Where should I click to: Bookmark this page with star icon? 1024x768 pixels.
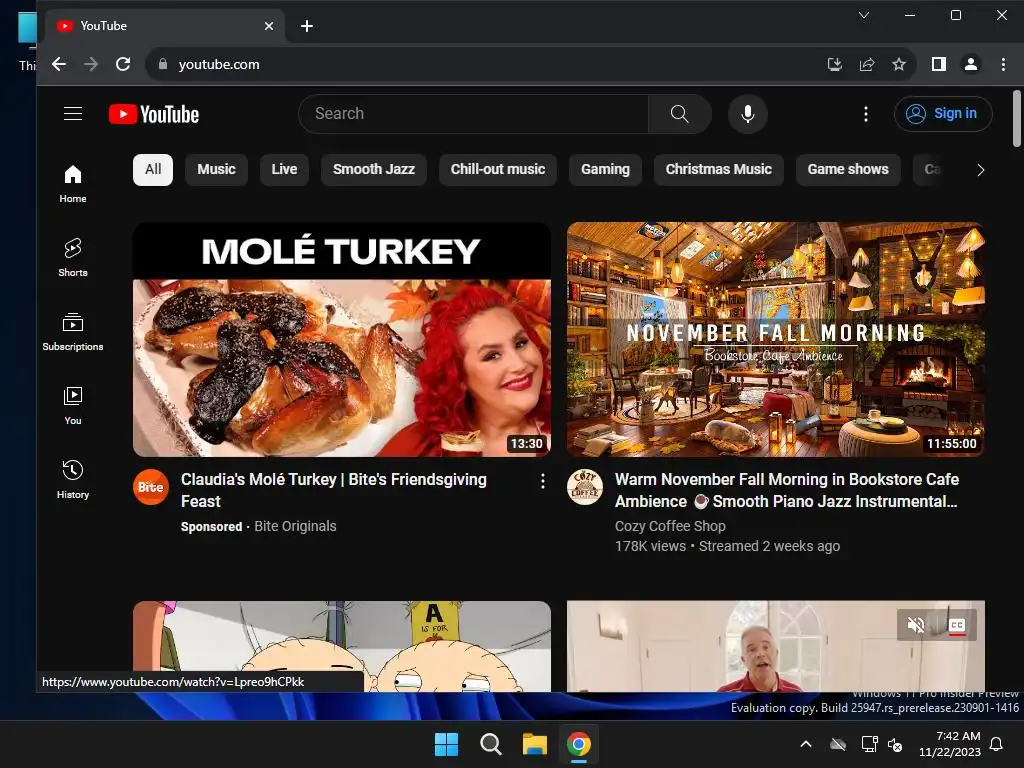coord(899,64)
